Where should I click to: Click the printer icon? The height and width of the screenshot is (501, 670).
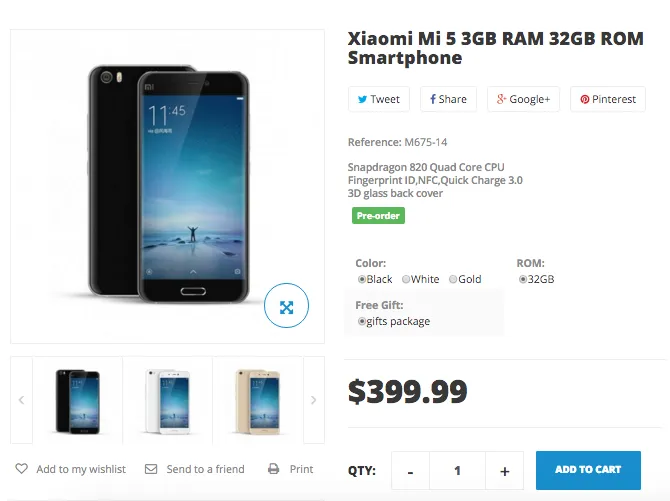click(x=274, y=469)
